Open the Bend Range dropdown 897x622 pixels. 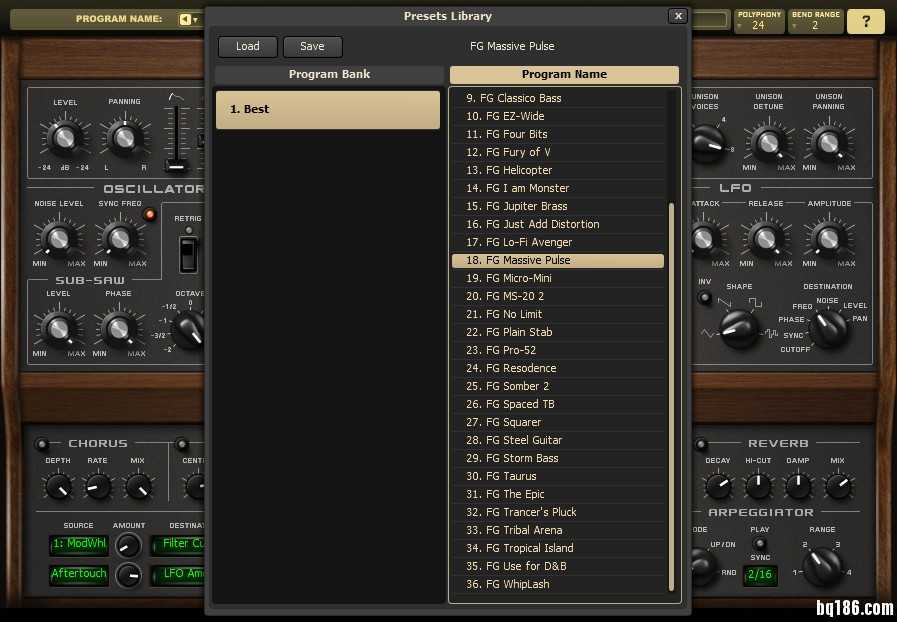click(x=816, y=21)
